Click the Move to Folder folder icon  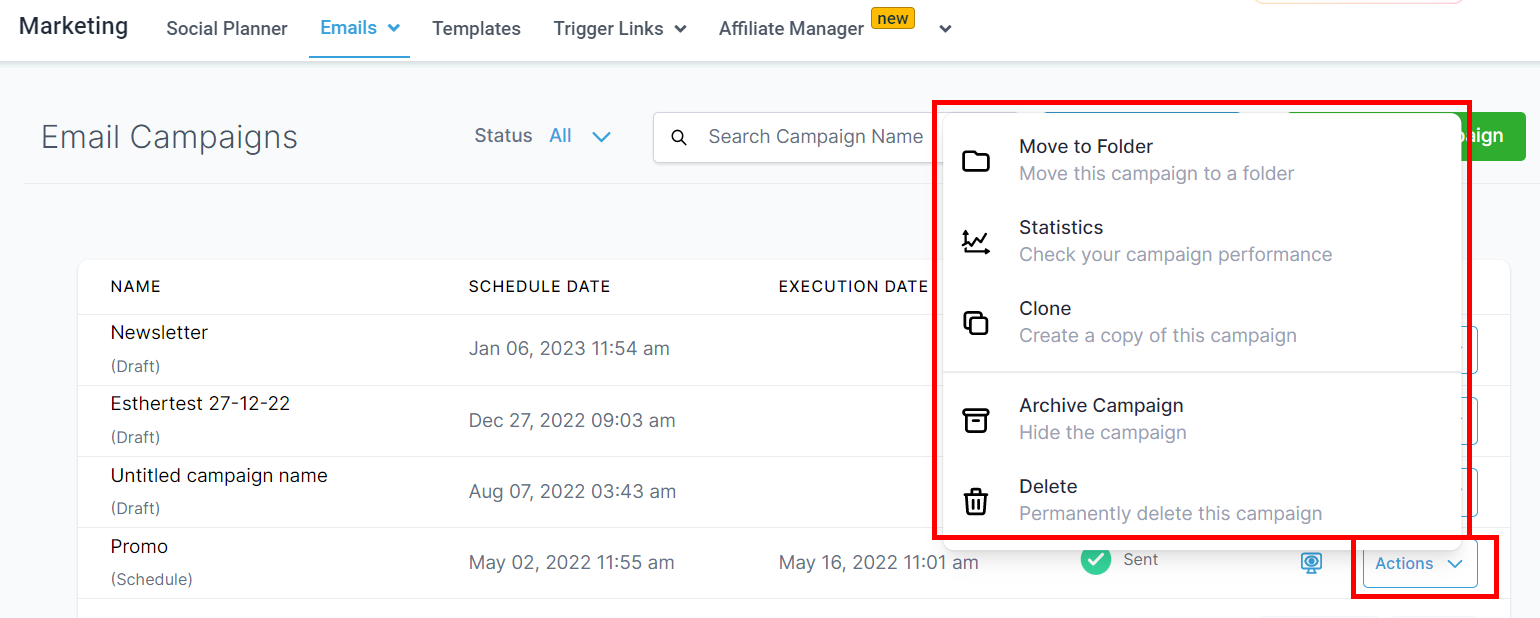(975, 161)
